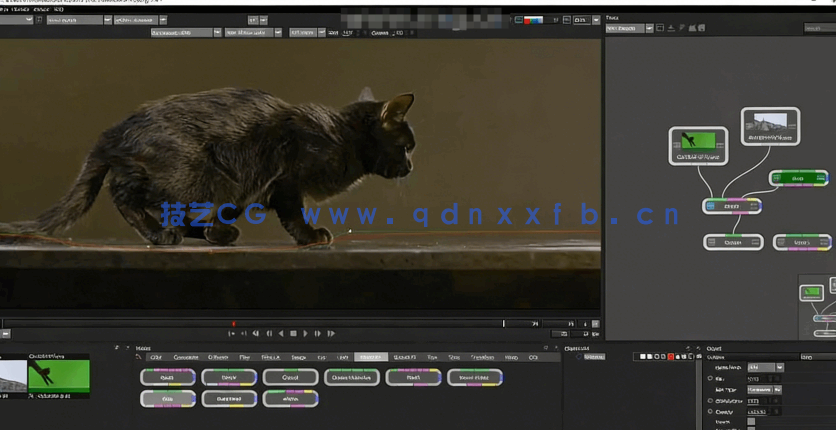Click the RGB color channels icon above viewer
836x430 pixels.
[x=534, y=20]
